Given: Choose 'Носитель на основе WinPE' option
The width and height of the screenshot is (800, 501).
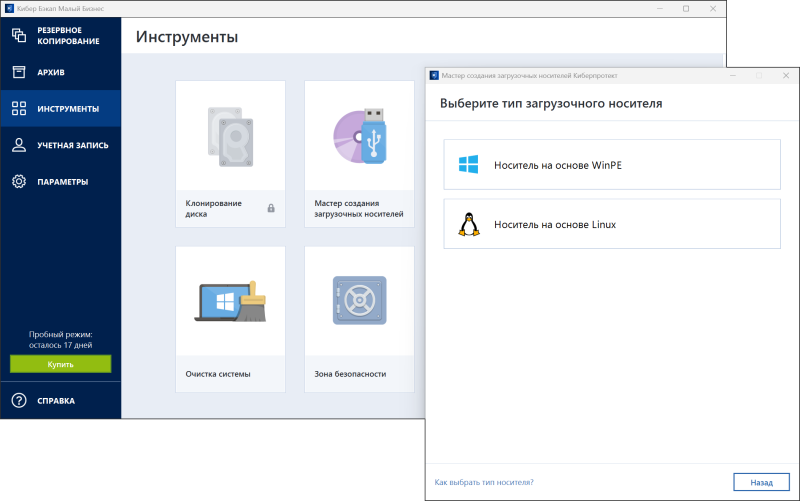Looking at the screenshot, I should [611, 165].
